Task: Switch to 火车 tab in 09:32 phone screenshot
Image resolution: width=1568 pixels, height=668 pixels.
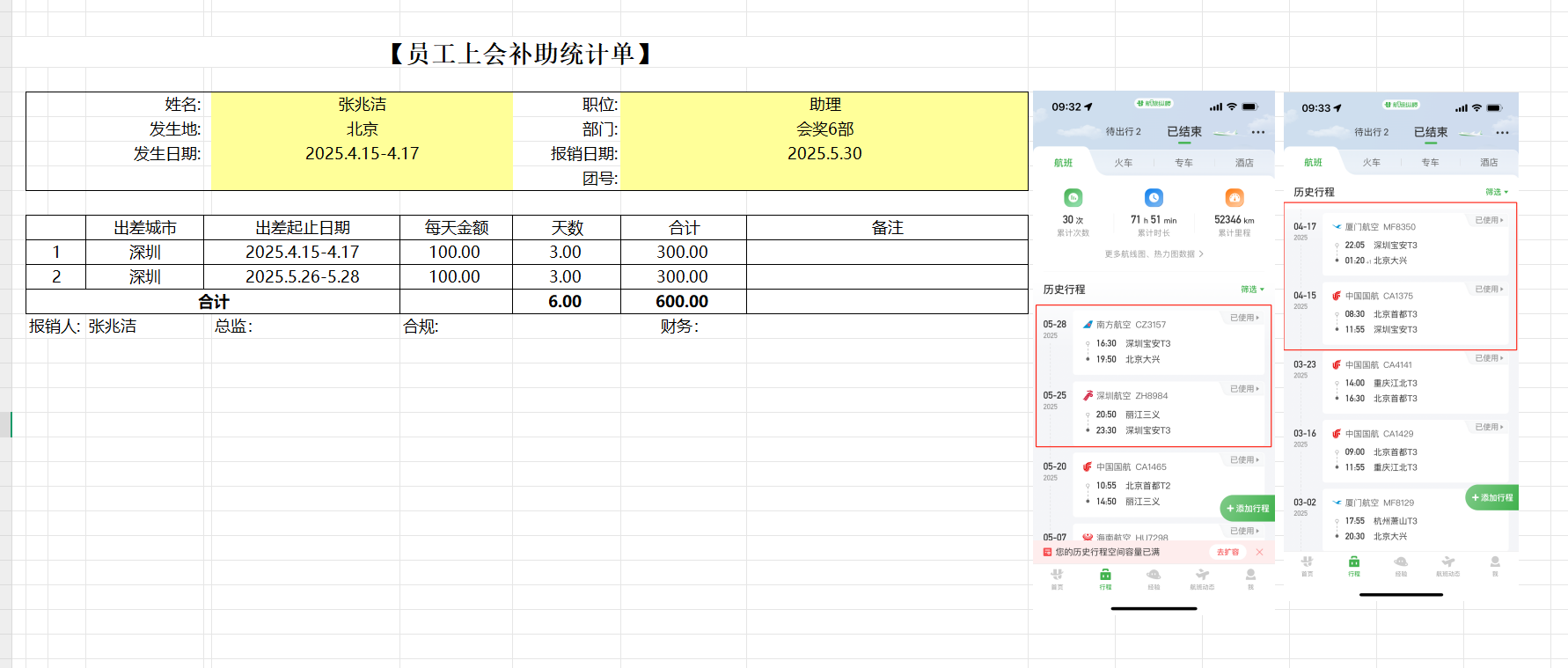Action: [x=1124, y=163]
